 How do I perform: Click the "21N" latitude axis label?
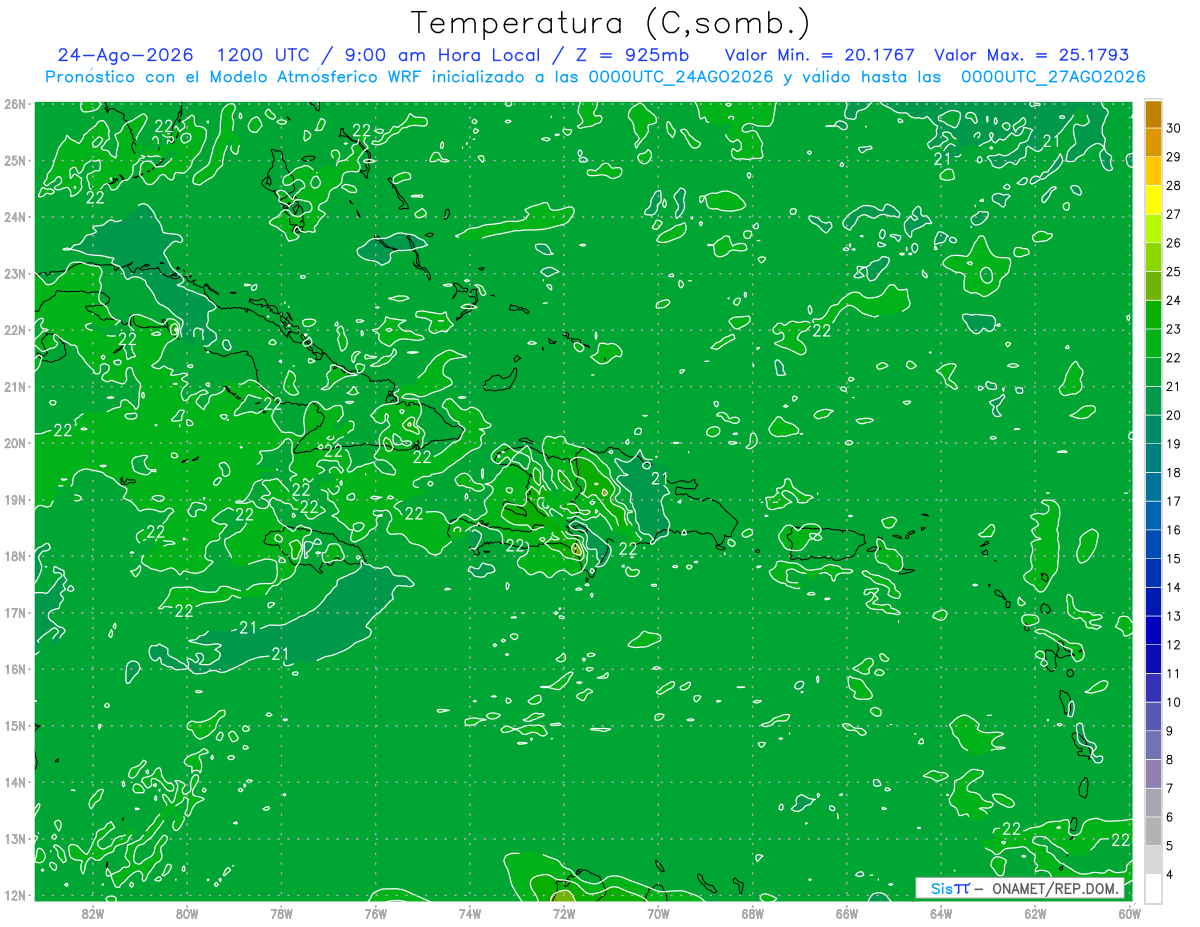point(15,386)
